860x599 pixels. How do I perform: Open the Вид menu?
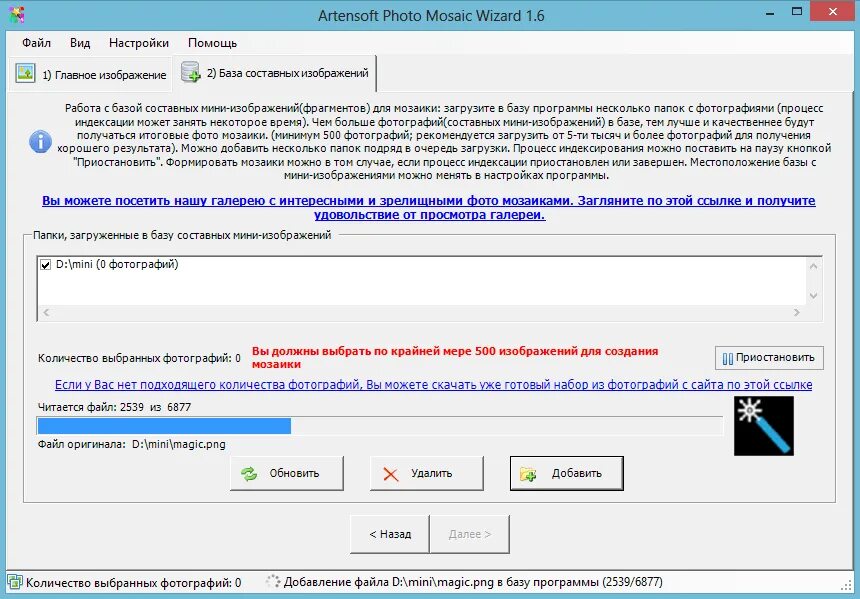point(80,43)
